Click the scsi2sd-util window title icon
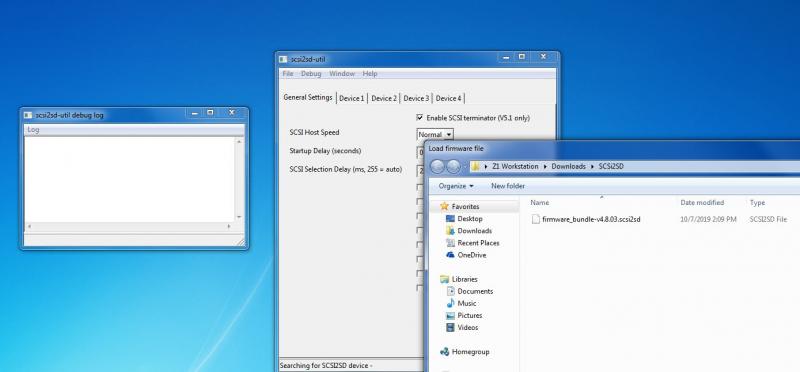Screen dimensions: 800x372 click(x=283, y=59)
